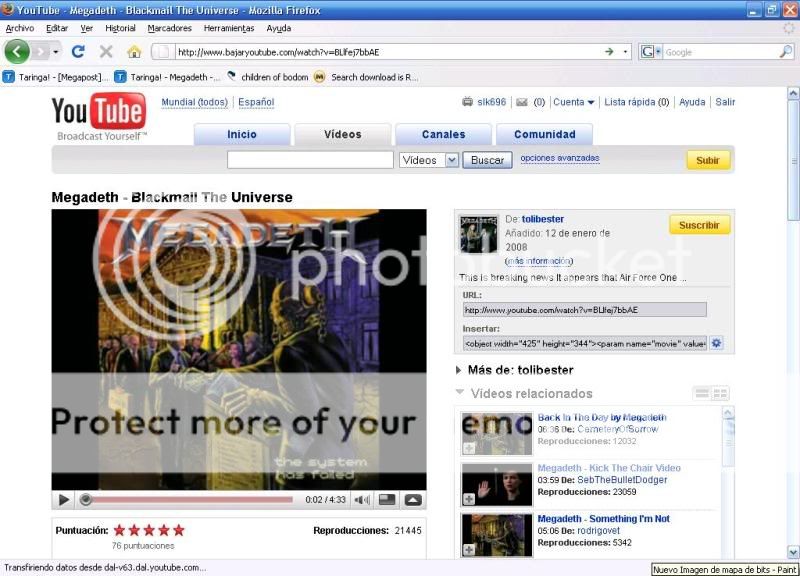Image resolution: width=800 pixels, height=576 pixels.
Task: Switch to the Vídeos tab
Action: point(343,134)
